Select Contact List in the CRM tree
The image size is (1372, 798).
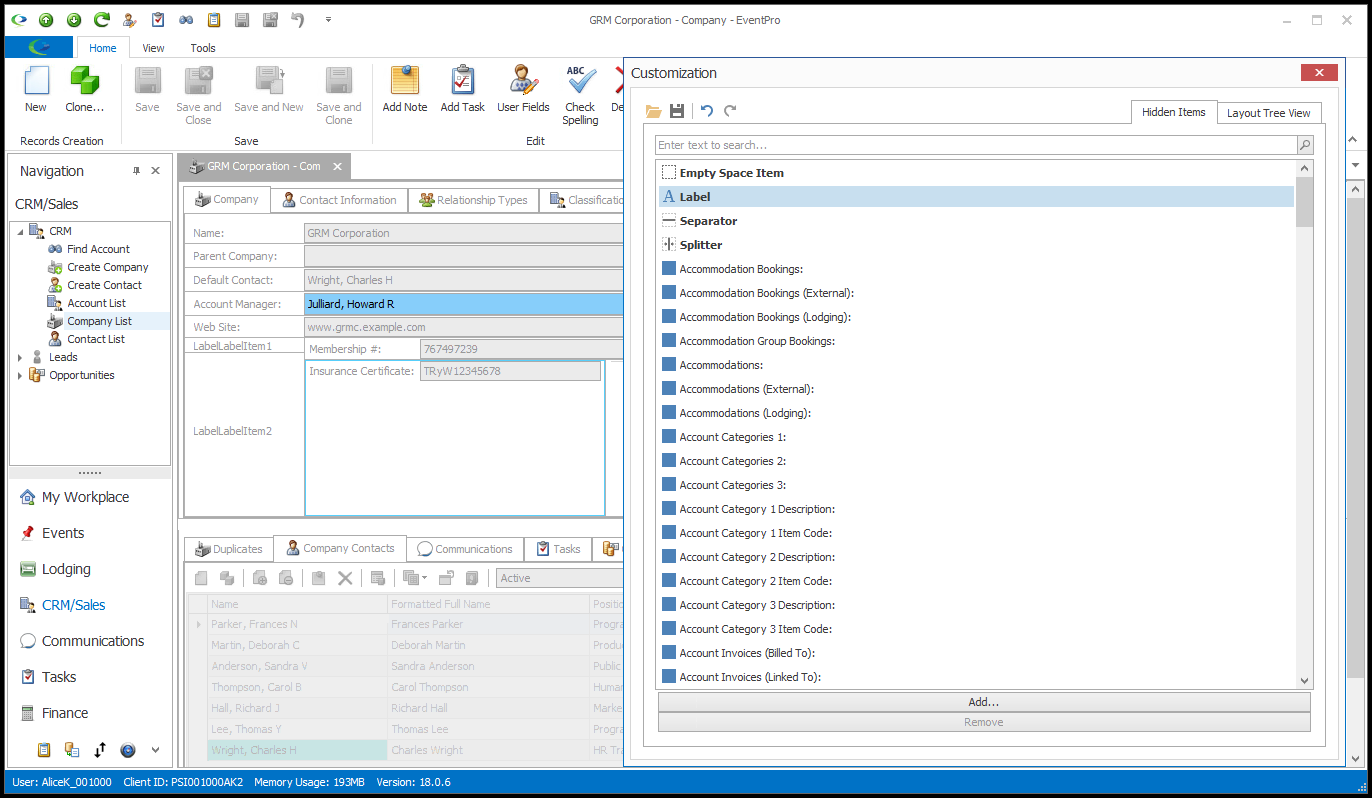point(96,339)
